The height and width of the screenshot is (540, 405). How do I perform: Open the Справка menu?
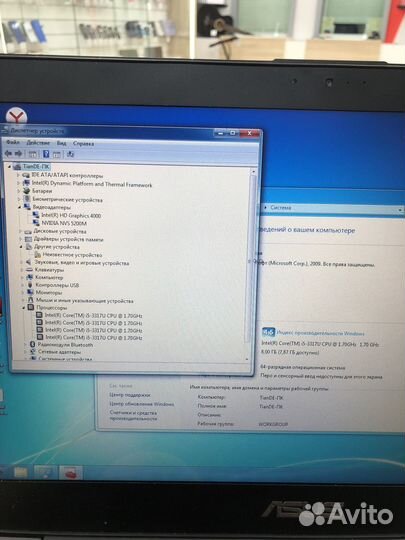point(83,143)
